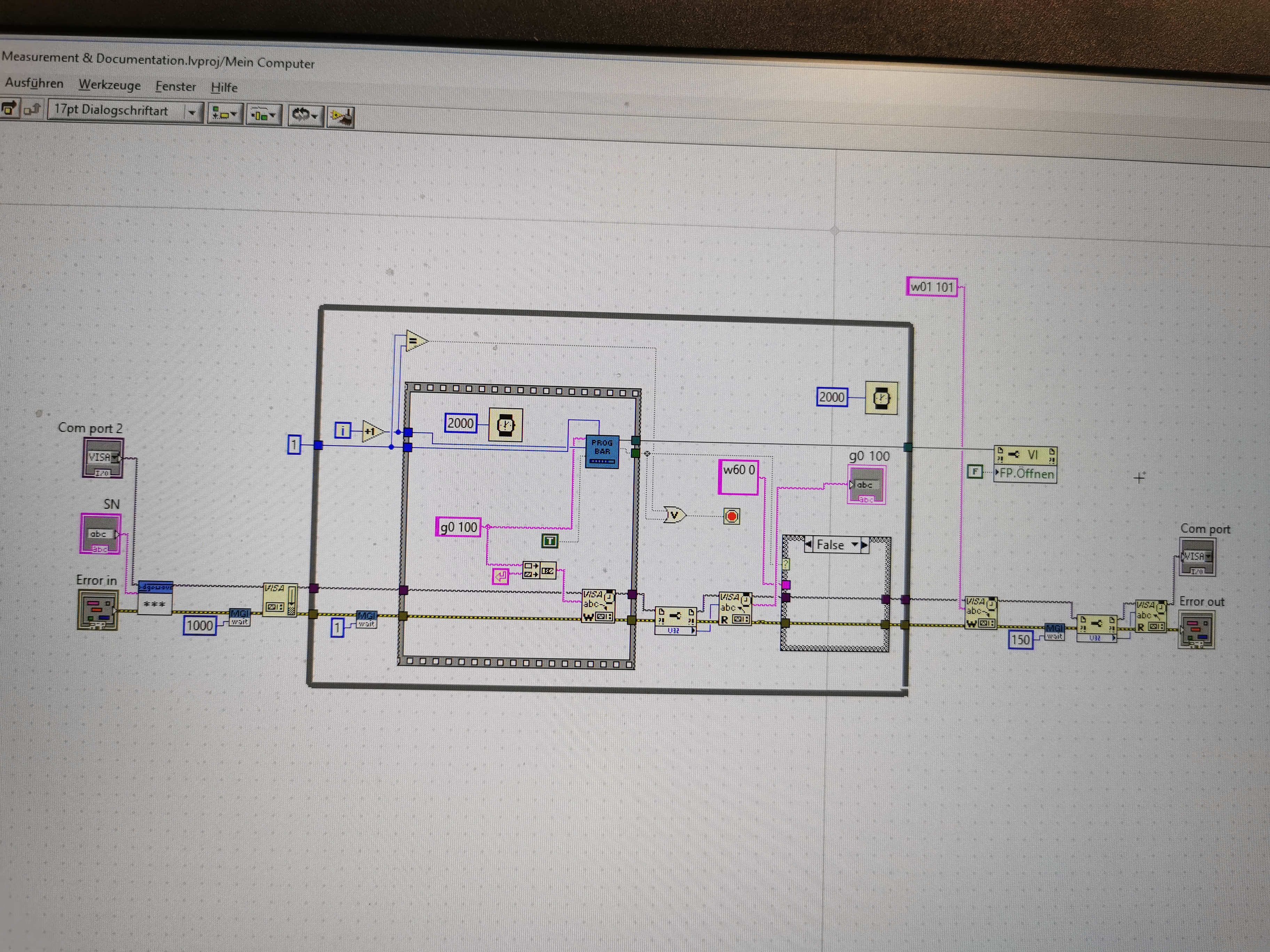The width and height of the screenshot is (1270, 952).
Task: Open the Align Objects dropdown
Action: (x=225, y=114)
